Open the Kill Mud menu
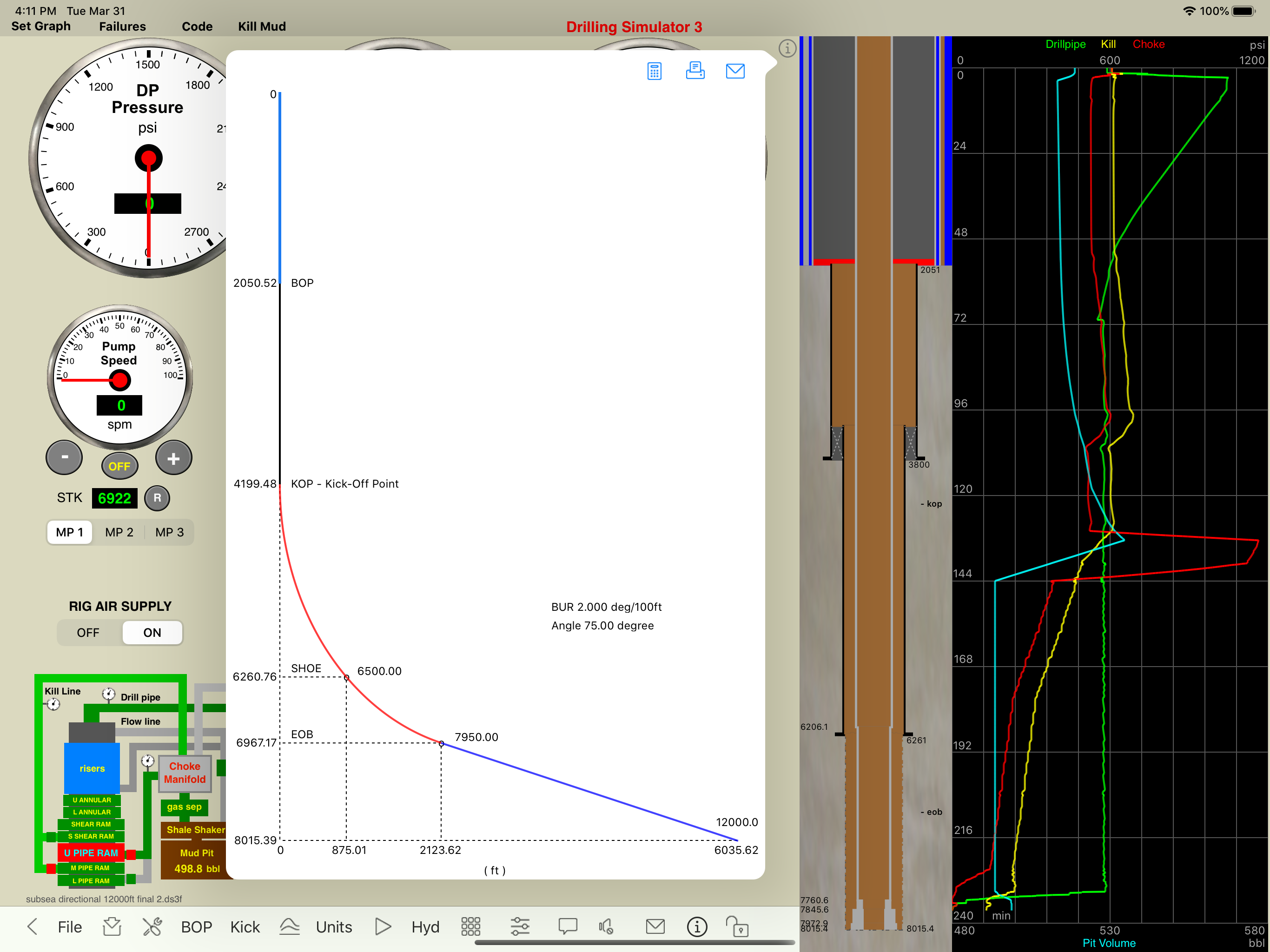The image size is (1270, 952). tap(262, 26)
